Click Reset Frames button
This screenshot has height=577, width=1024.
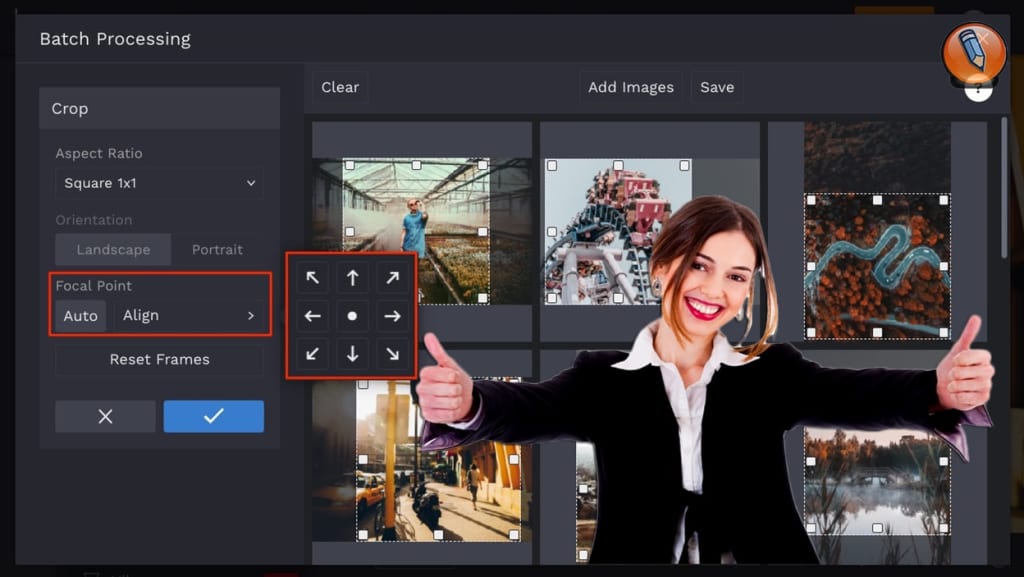pos(159,360)
